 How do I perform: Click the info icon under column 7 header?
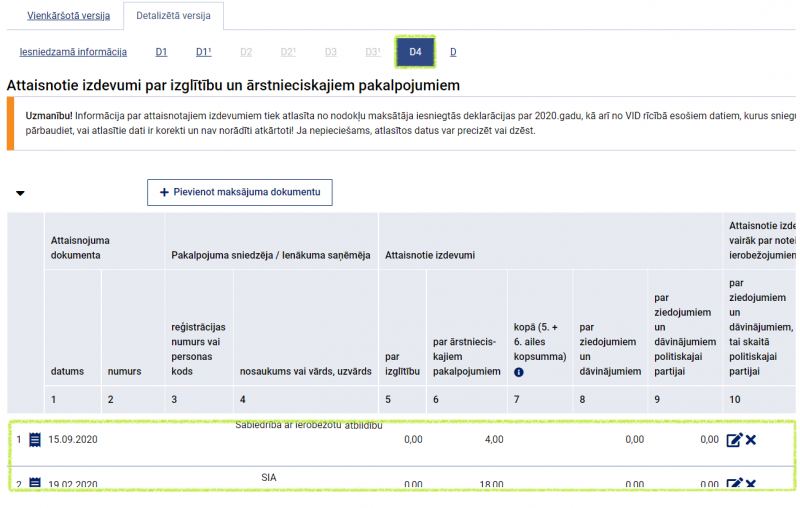[x=519, y=372]
